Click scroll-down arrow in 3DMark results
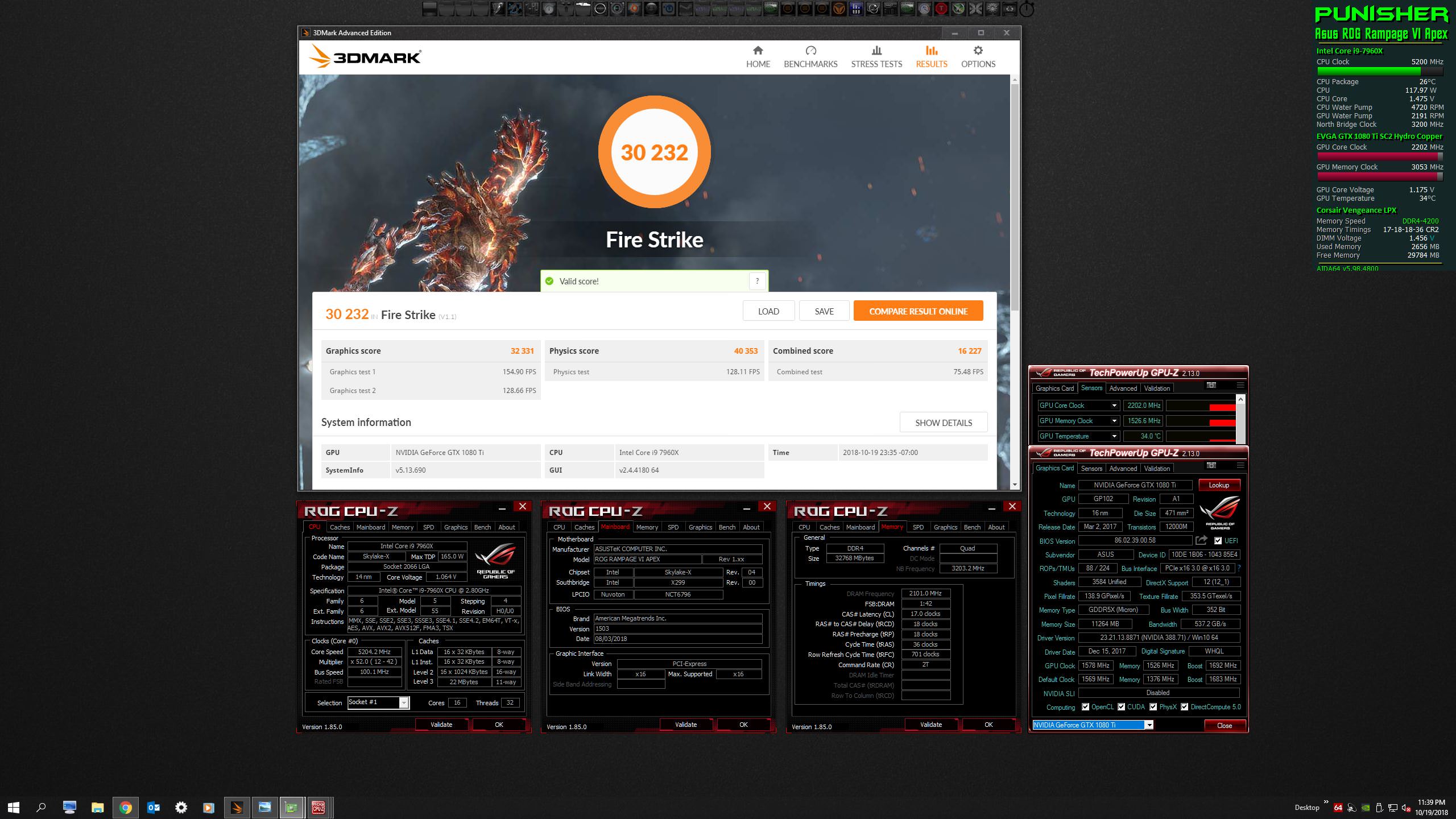The image size is (1456, 819). coord(1015,485)
